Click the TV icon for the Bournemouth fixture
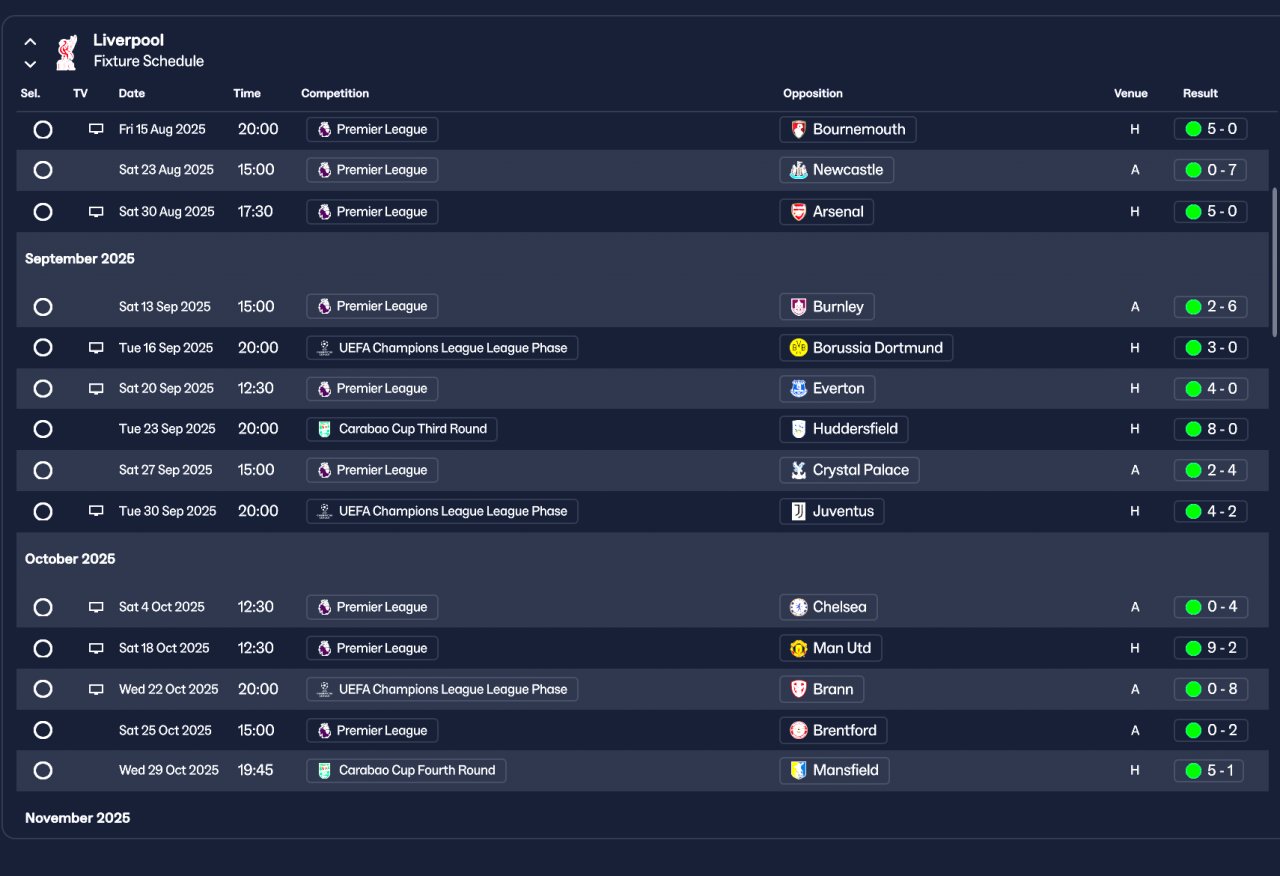The height and width of the screenshot is (876, 1280). 96,129
